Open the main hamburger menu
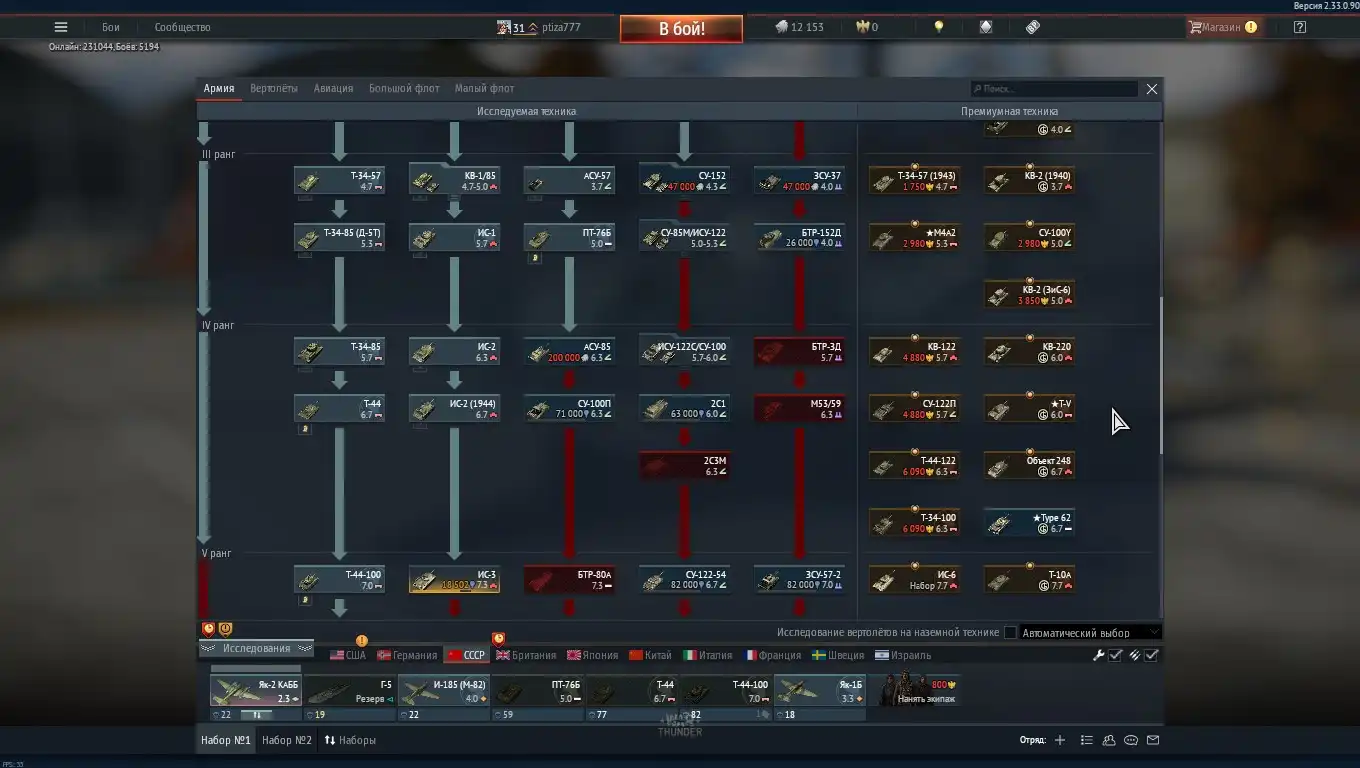1360x768 pixels. [x=61, y=28]
